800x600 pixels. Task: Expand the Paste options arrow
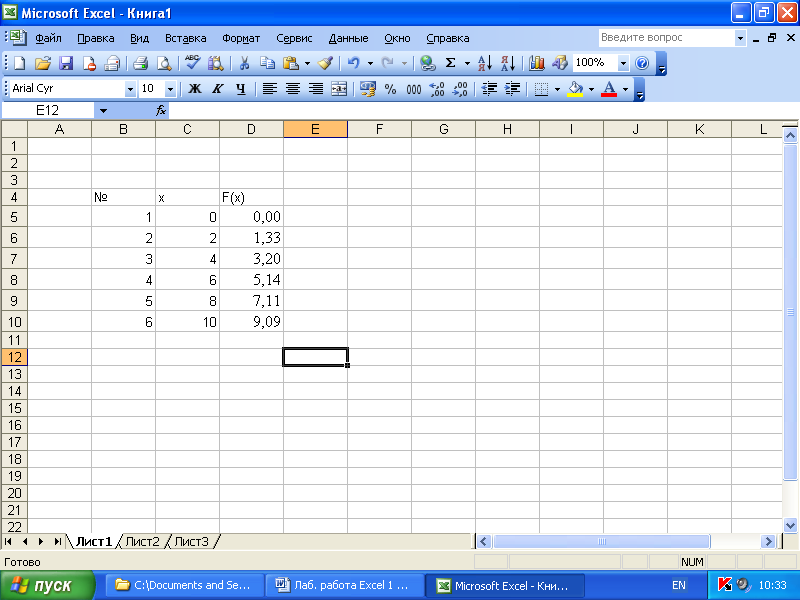click(x=307, y=63)
